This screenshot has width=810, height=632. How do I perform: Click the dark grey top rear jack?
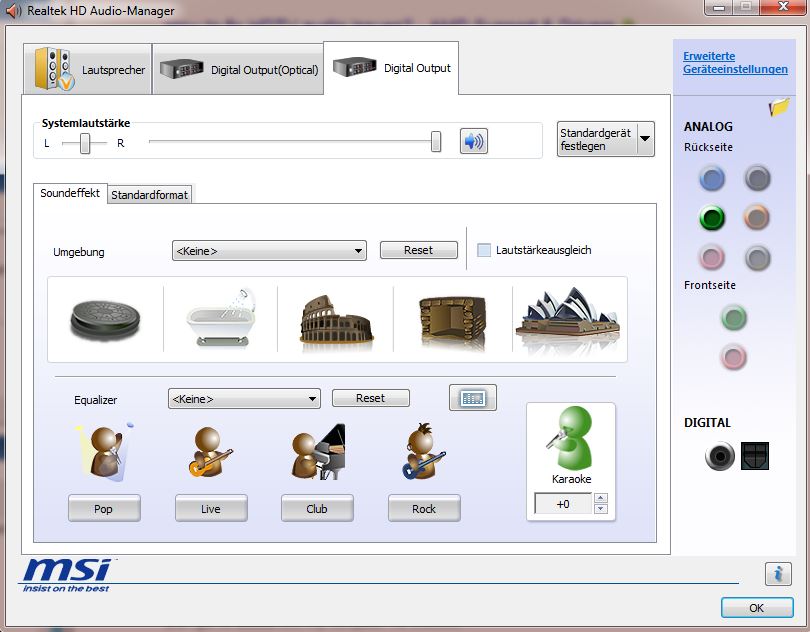click(757, 179)
